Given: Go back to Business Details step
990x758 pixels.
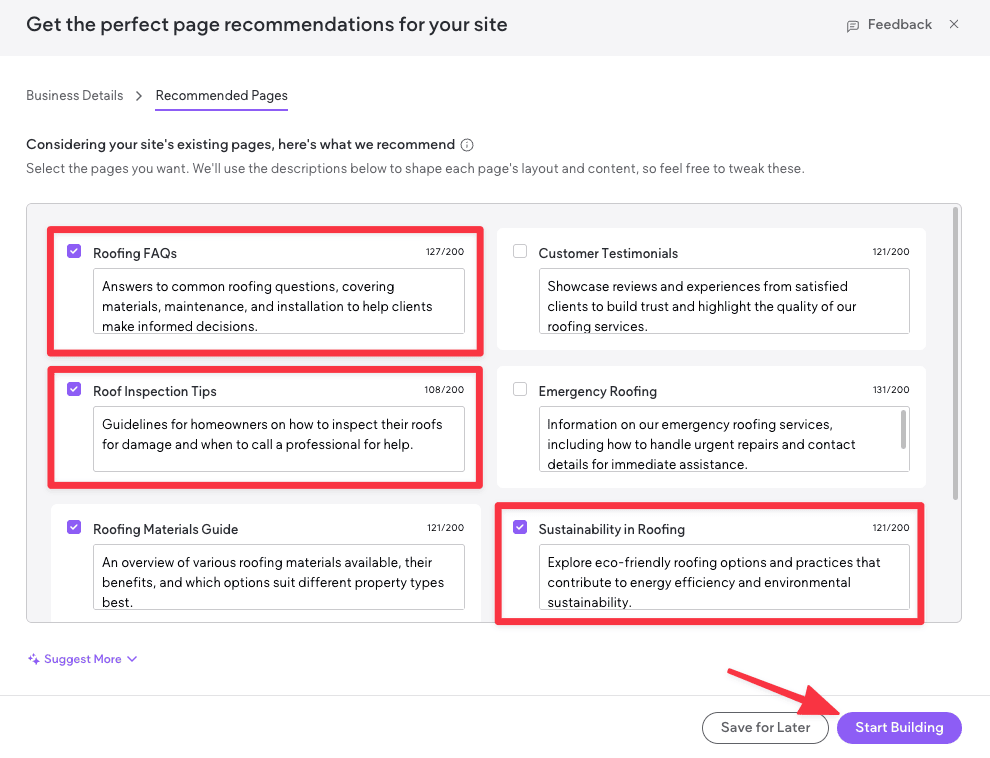Looking at the screenshot, I should [74, 95].
